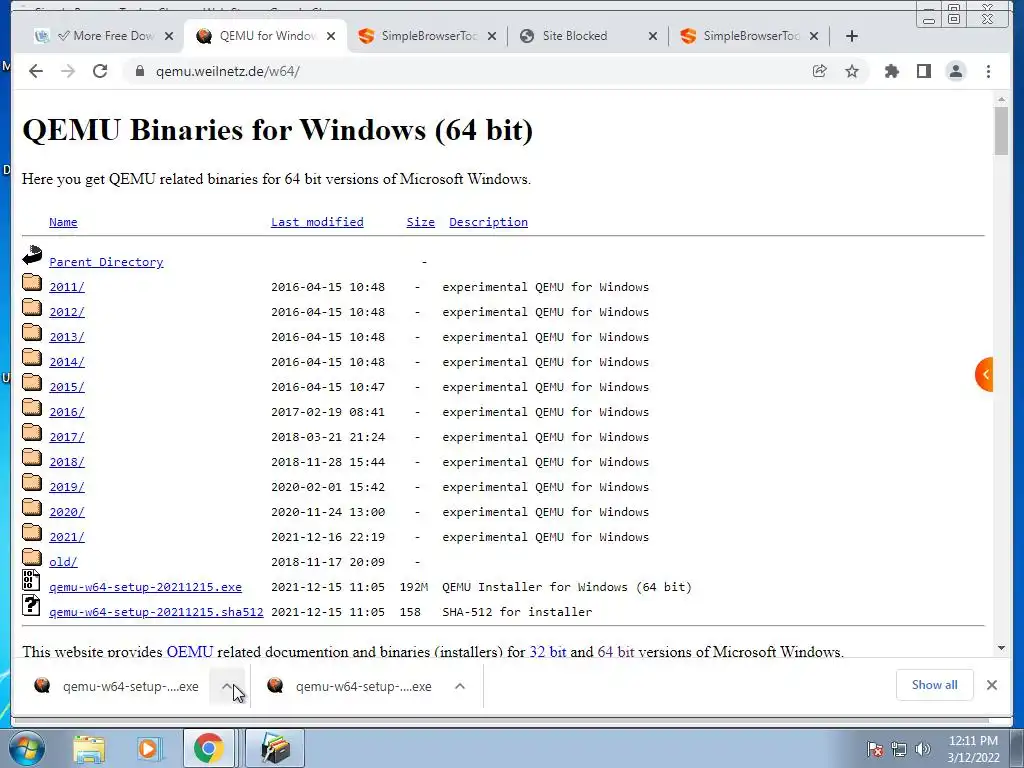Expand first download item options chevron

point(227,686)
